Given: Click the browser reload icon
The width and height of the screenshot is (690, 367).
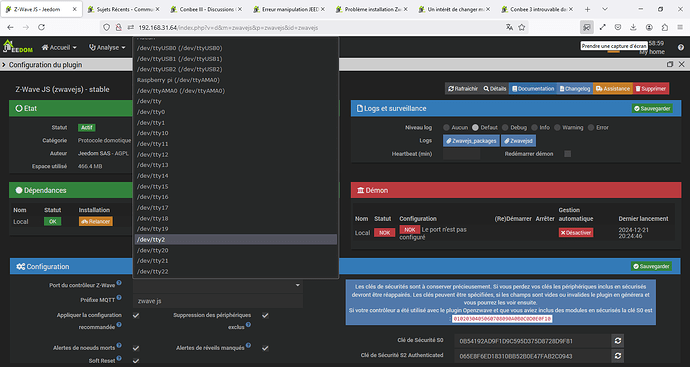Looking at the screenshot, I should 41,27.
